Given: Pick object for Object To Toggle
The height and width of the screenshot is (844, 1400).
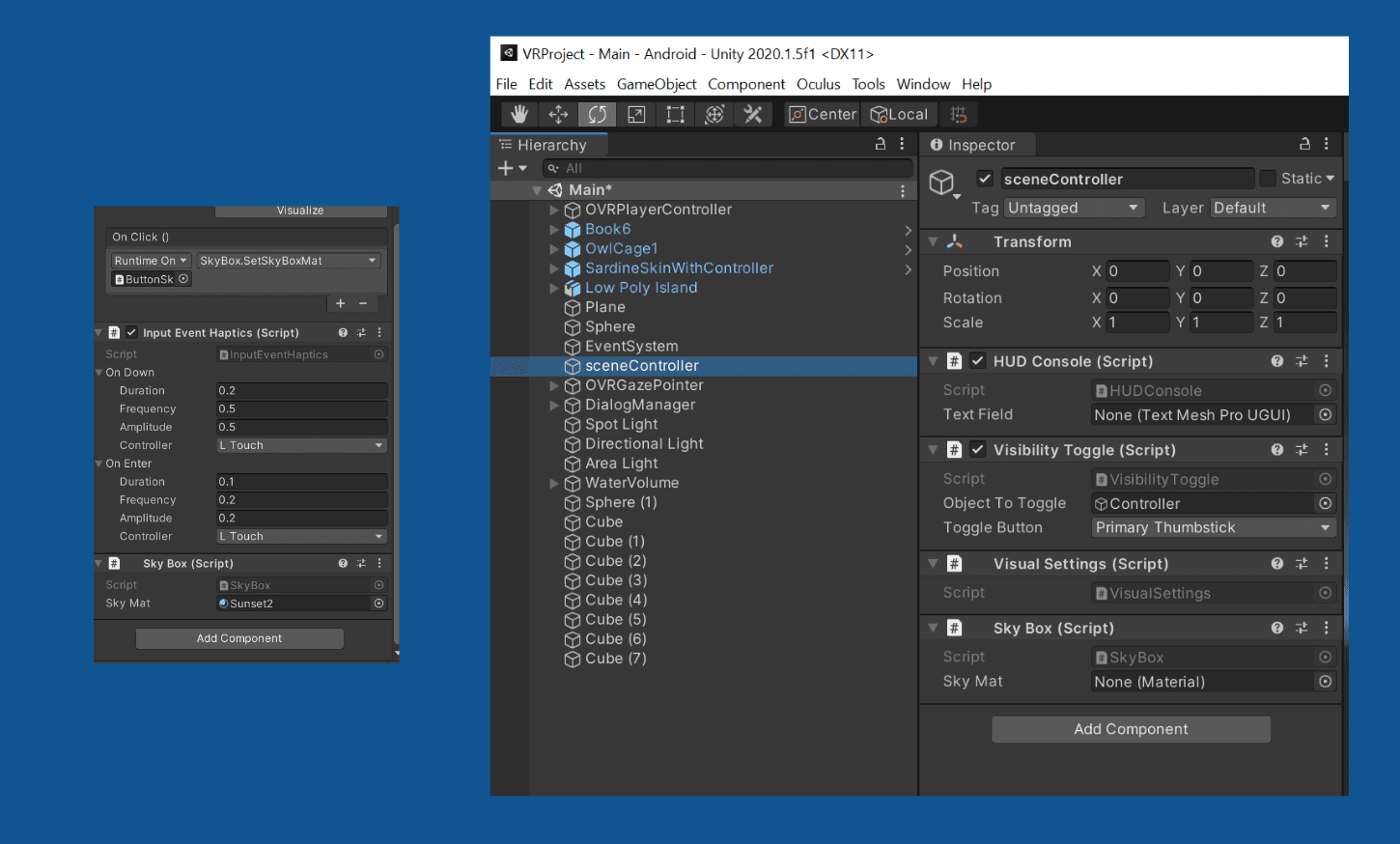Looking at the screenshot, I should (x=1326, y=503).
